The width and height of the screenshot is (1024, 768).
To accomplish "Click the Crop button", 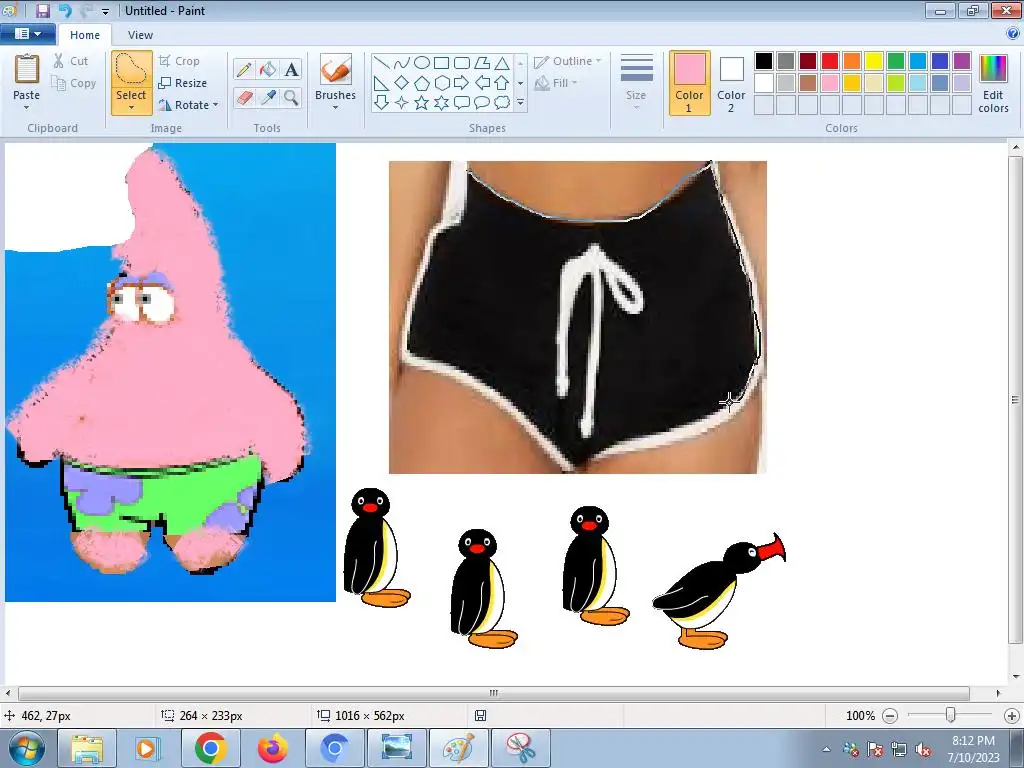I will coord(179,61).
